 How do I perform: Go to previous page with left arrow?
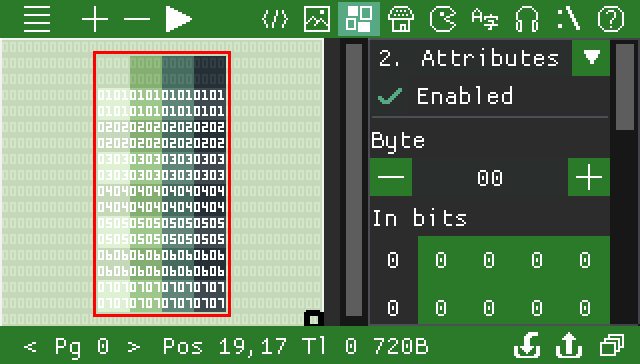tap(30, 346)
